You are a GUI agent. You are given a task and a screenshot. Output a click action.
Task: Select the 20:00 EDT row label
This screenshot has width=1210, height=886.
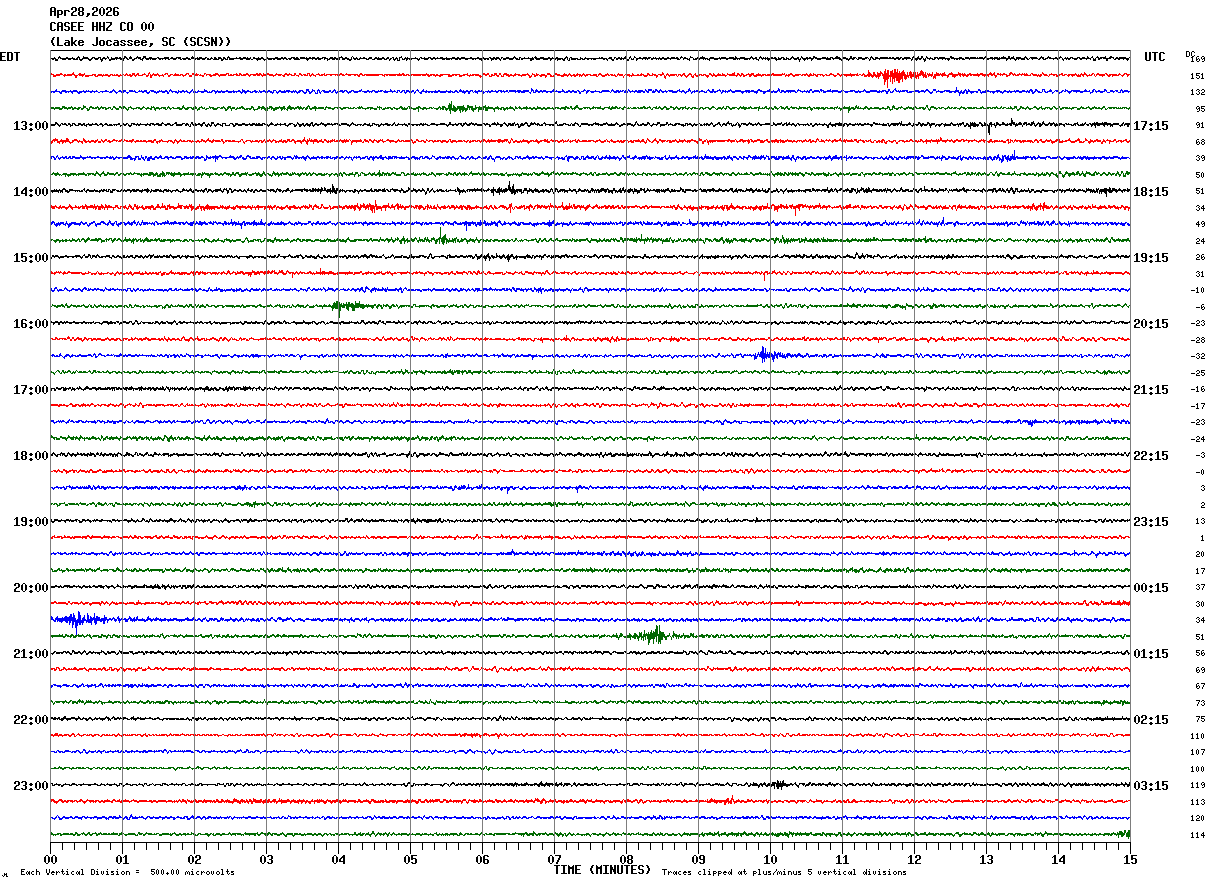pos(30,588)
